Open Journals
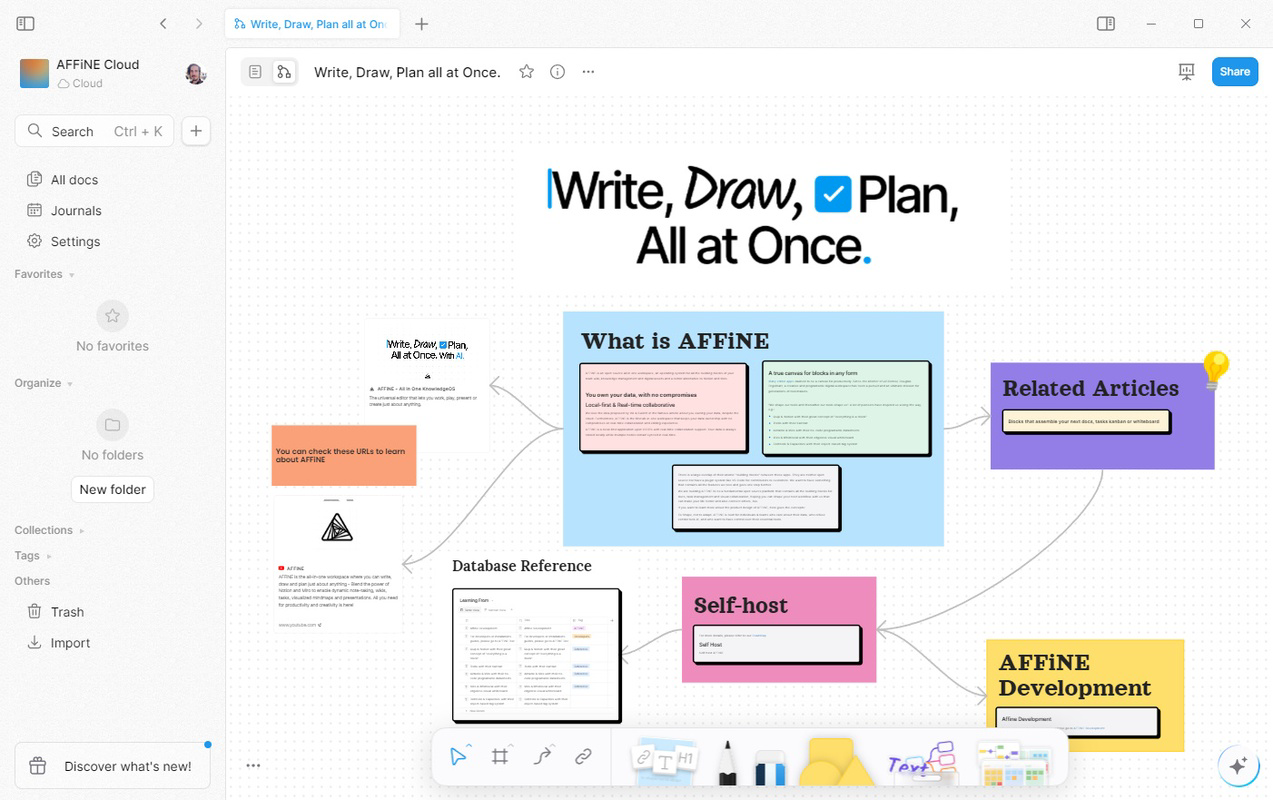The image size is (1273, 800). point(112,211)
